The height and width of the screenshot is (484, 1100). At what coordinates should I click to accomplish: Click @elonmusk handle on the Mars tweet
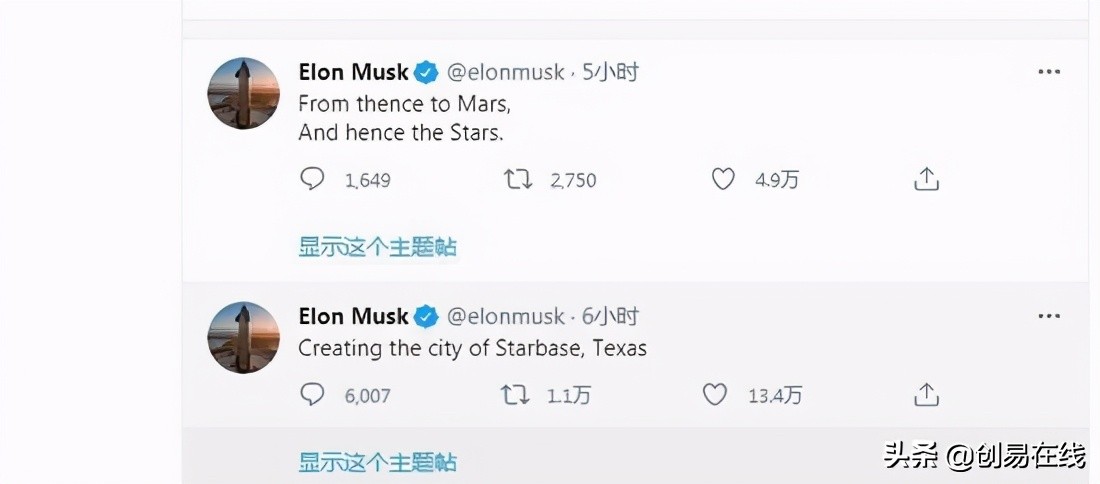505,72
